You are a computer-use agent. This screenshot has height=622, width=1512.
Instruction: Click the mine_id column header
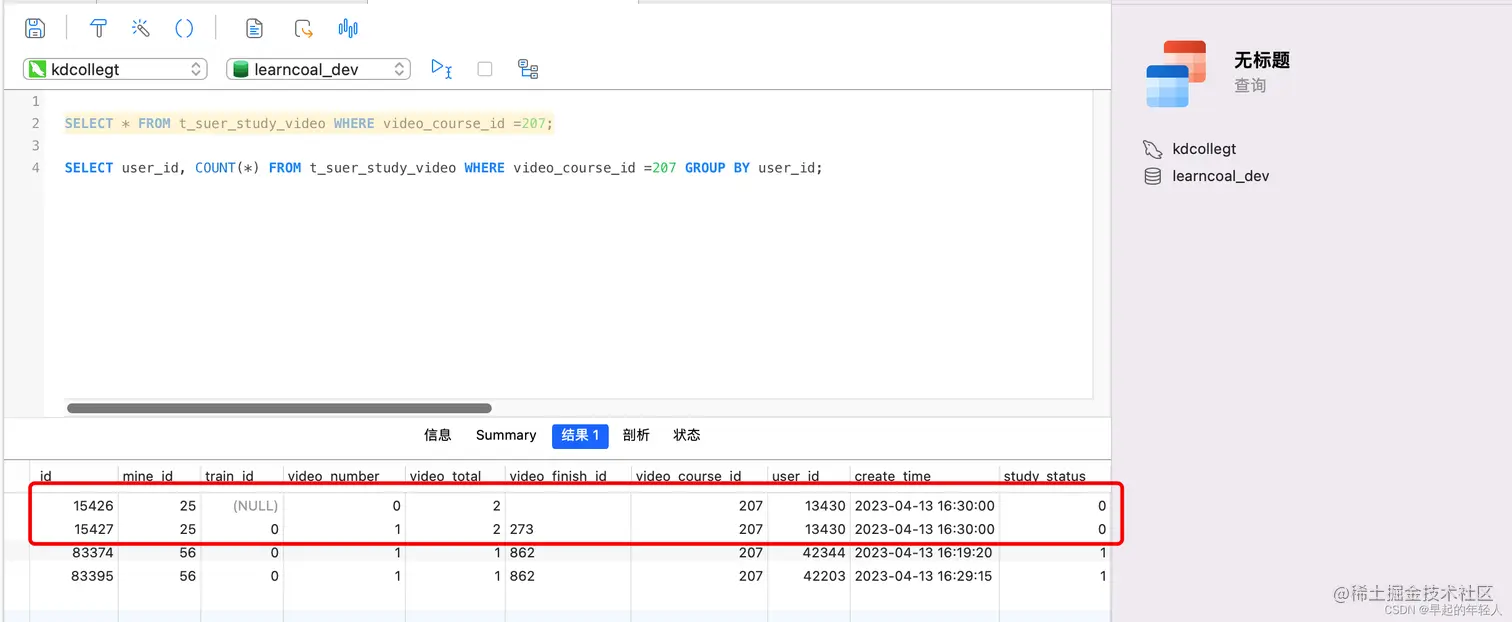[x=158, y=476]
